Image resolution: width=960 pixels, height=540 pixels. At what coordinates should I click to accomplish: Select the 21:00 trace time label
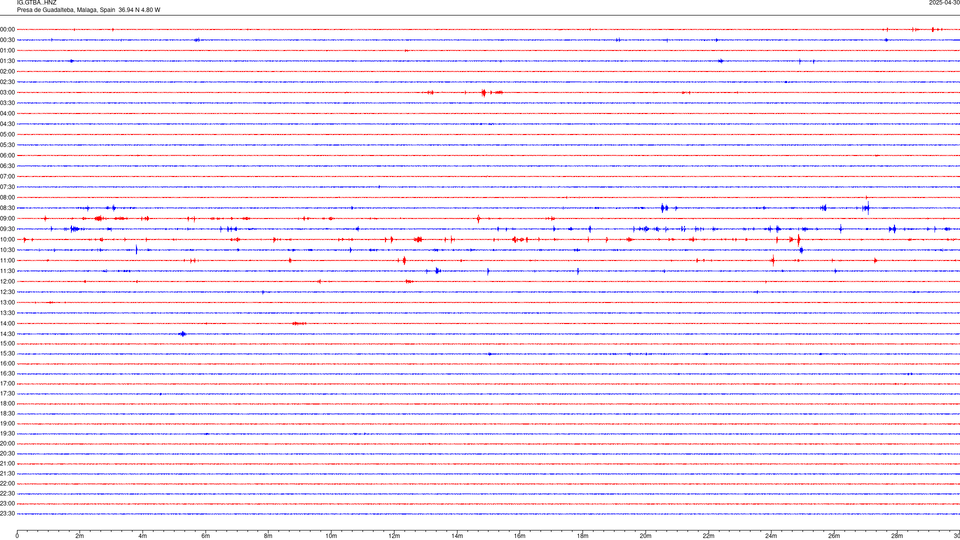click(x=7, y=463)
